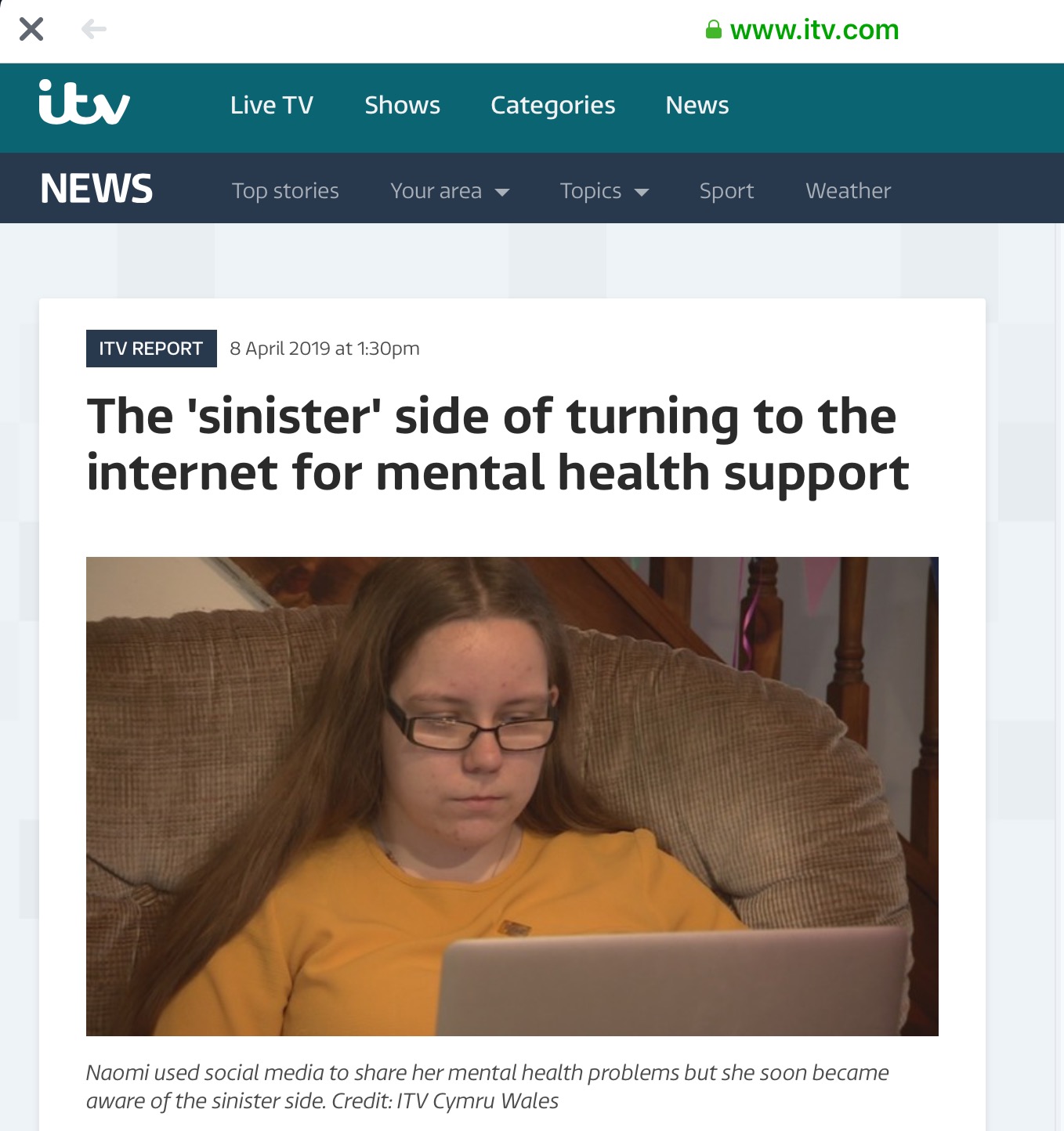Image resolution: width=1064 pixels, height=1131 pixels.
Task: Open the Categories menu item
Action: pyautogui.click(x=553, y=106)
